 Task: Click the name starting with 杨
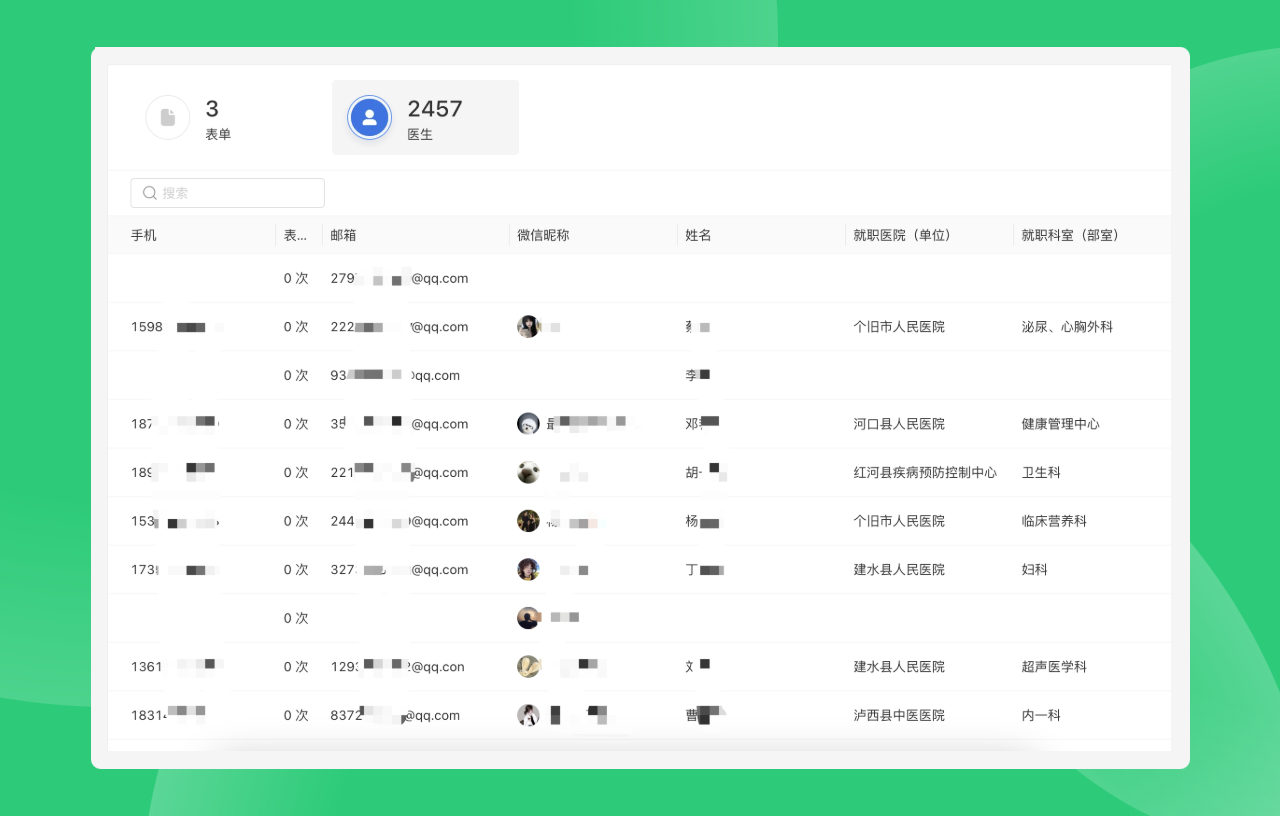coord(703,521)
